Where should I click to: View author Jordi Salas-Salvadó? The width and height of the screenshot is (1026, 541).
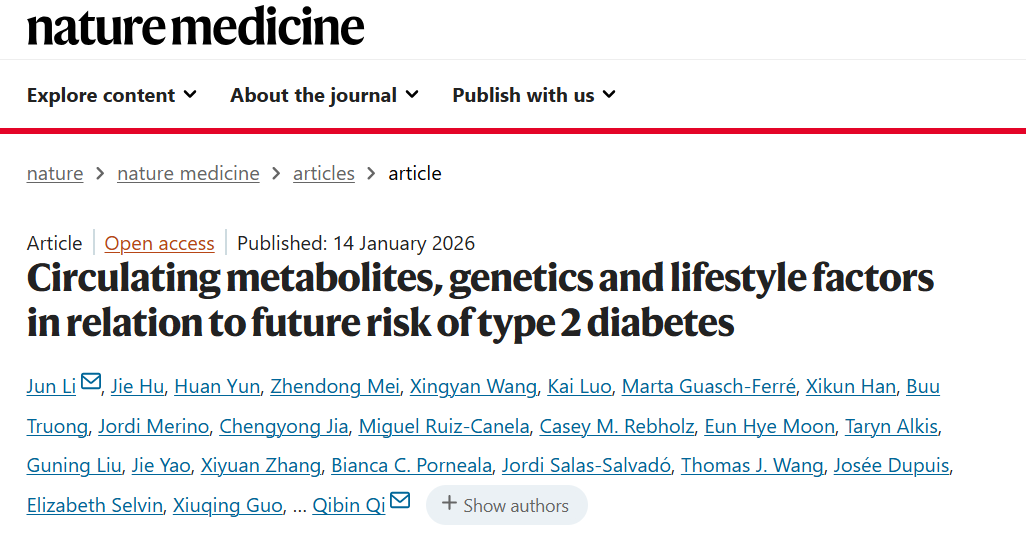point(586,465)
